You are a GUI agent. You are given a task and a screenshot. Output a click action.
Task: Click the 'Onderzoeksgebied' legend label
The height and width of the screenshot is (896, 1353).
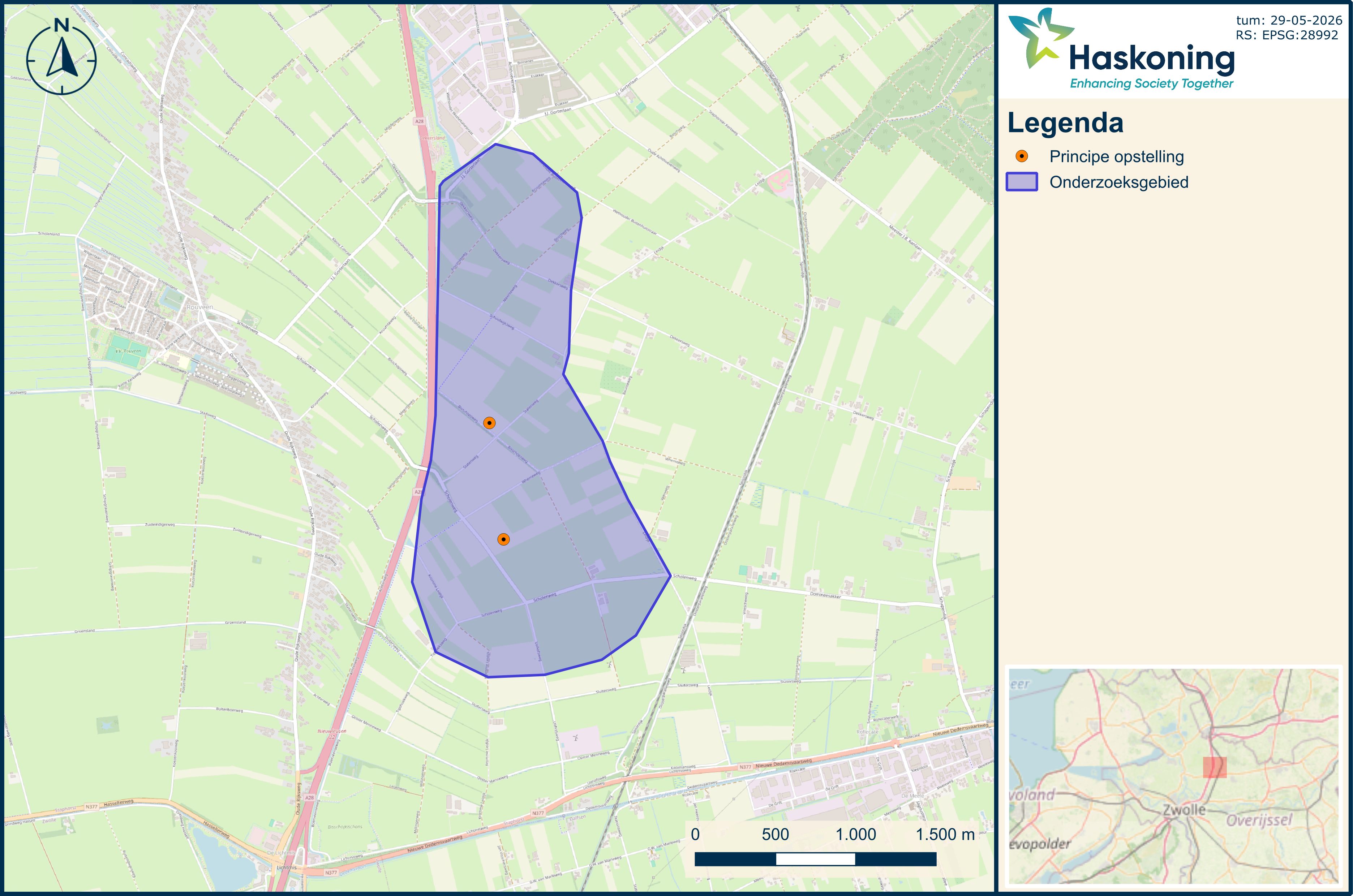click(1118, 182)
